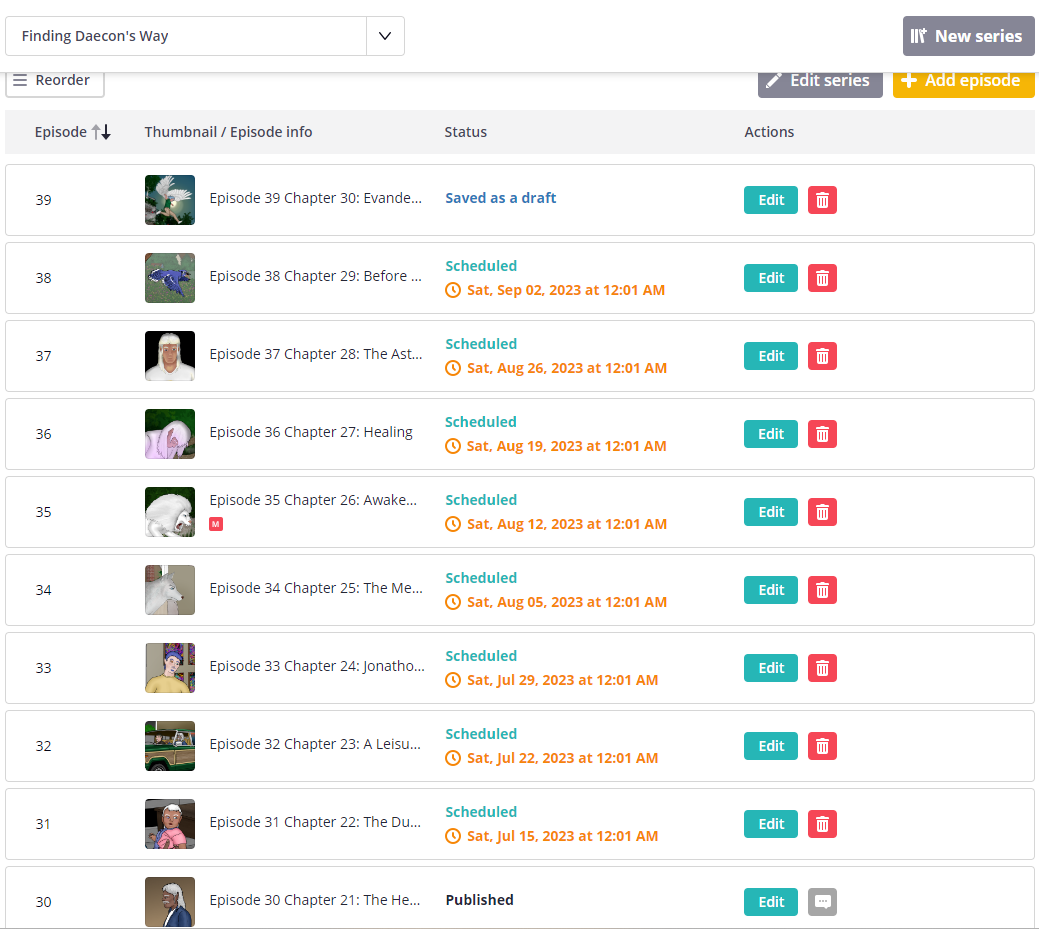The width and height of the screenshot is (1039, 929).
Task: Click the Edit series button
Action: [x=820, y=81]
